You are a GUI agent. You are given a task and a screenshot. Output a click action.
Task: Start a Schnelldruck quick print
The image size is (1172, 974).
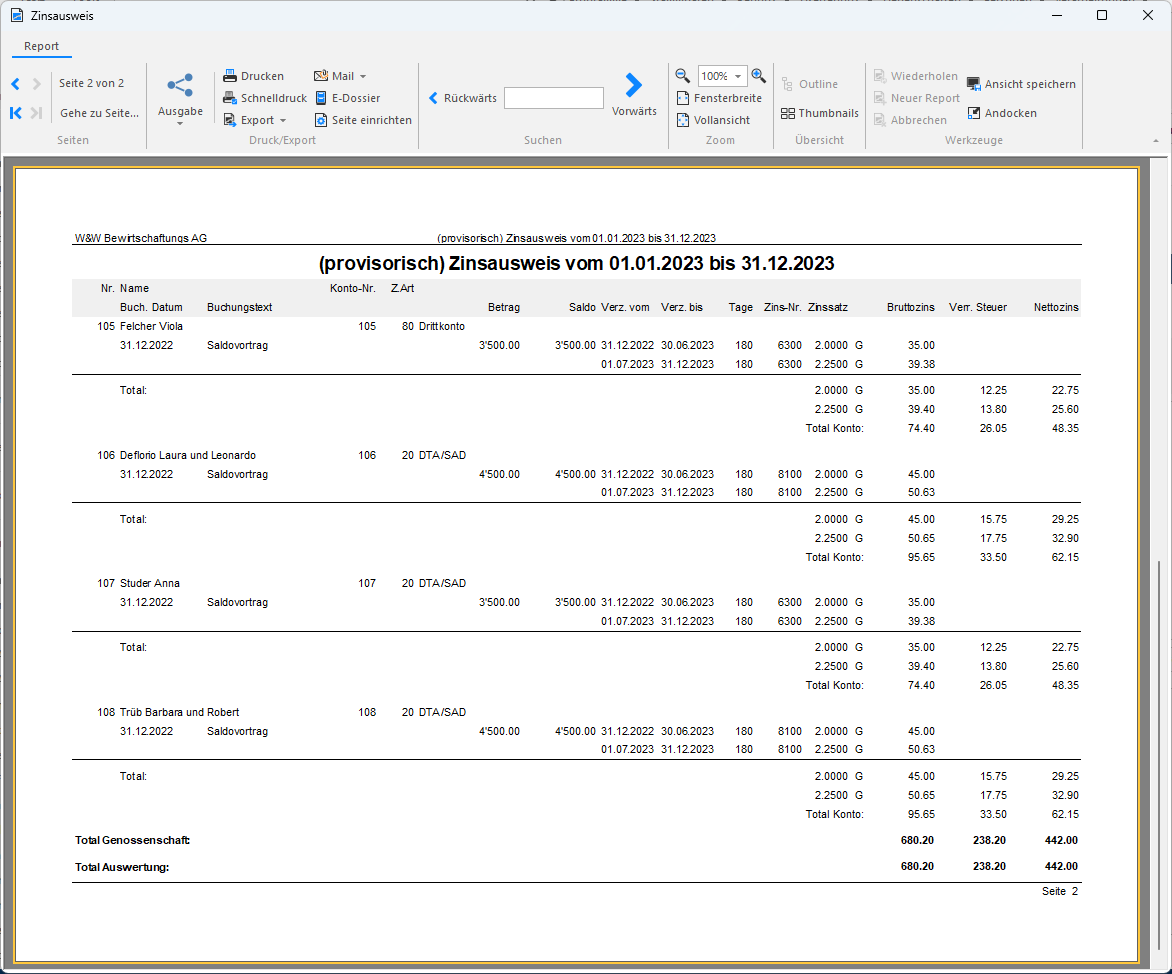(x=265, y=98)
